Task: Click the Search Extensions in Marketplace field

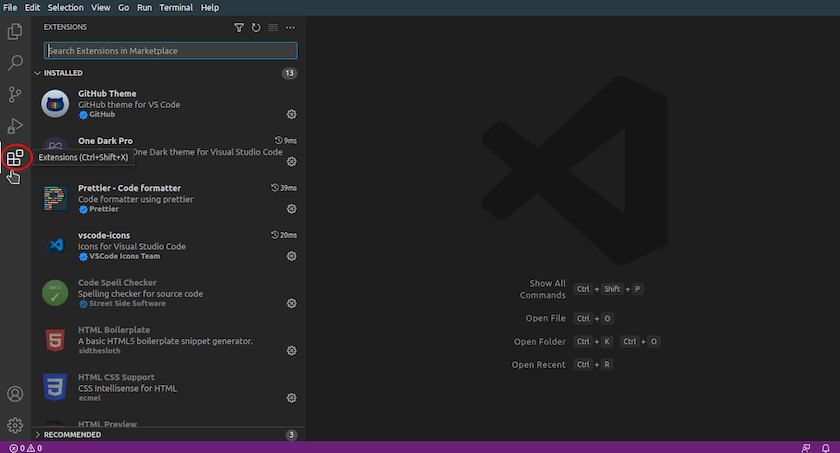Action: tap(170, 50)
